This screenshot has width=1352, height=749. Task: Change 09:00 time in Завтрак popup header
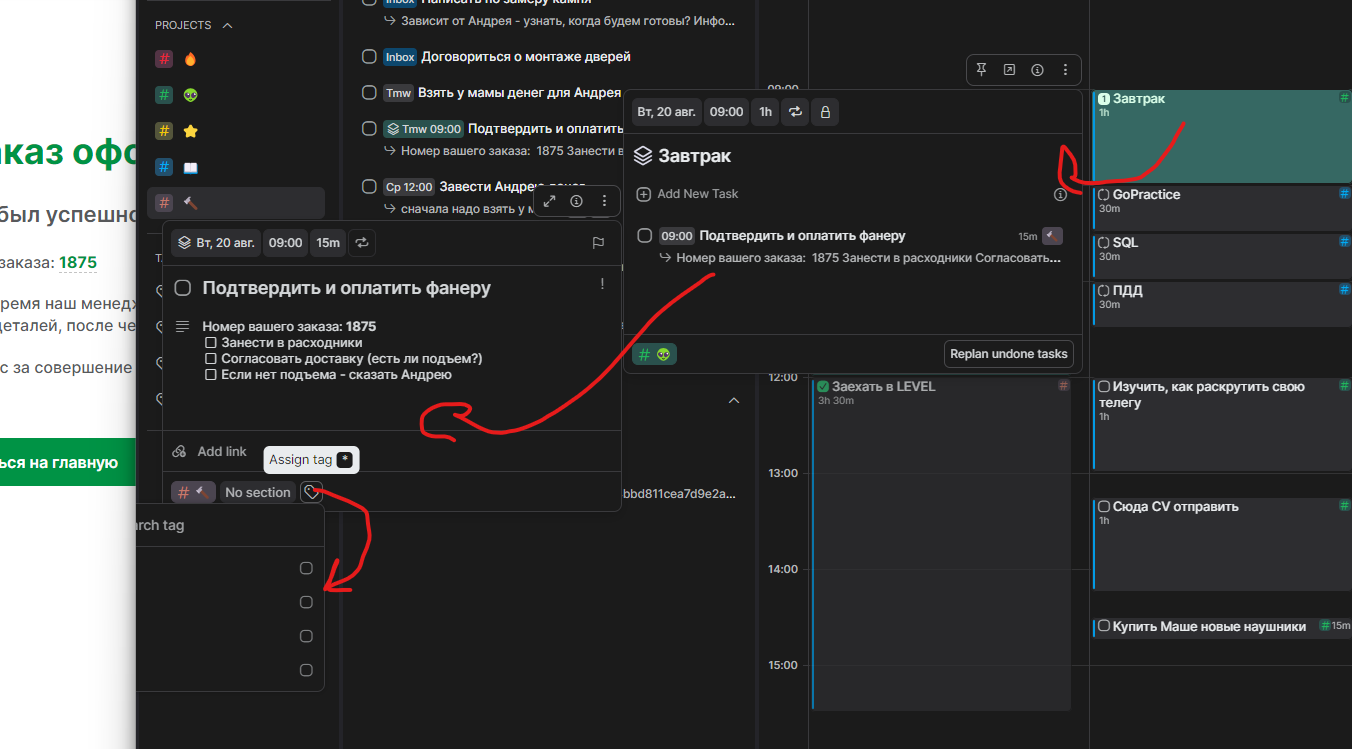[x=727, y=112]
